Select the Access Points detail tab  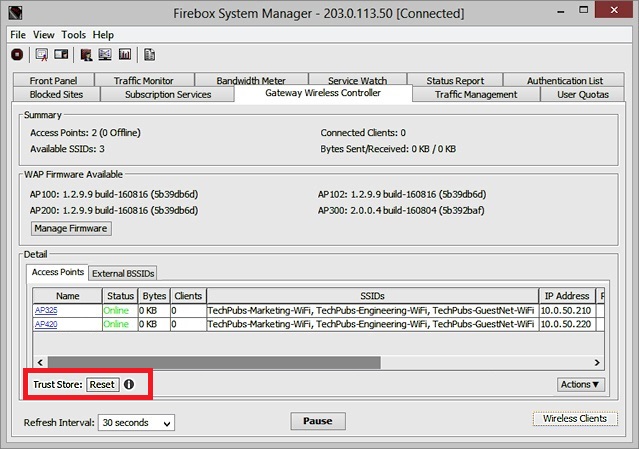click(57, 272)
